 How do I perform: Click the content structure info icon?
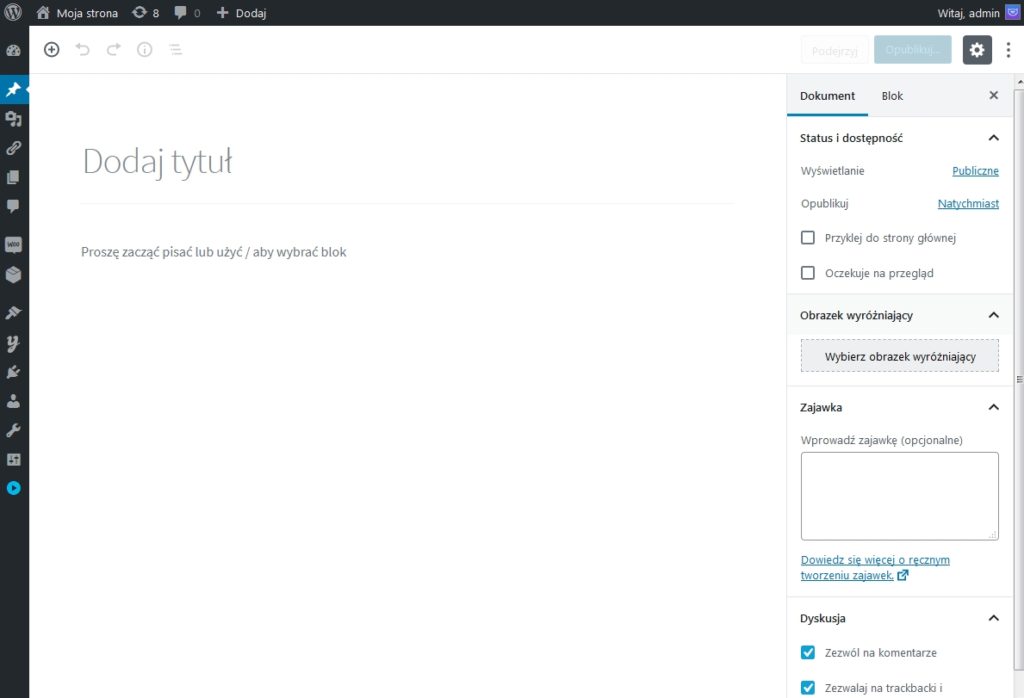(x=145, y=50)
